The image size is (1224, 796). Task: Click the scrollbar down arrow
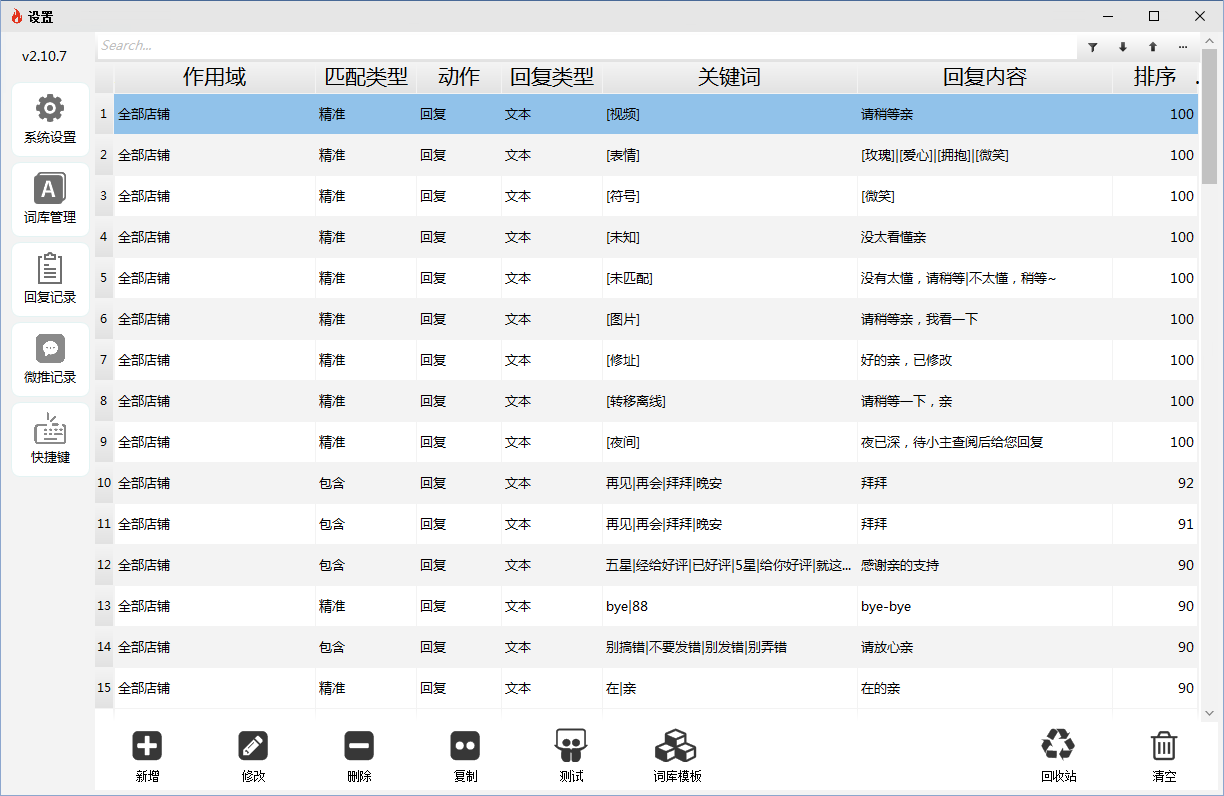point(1209,713)
